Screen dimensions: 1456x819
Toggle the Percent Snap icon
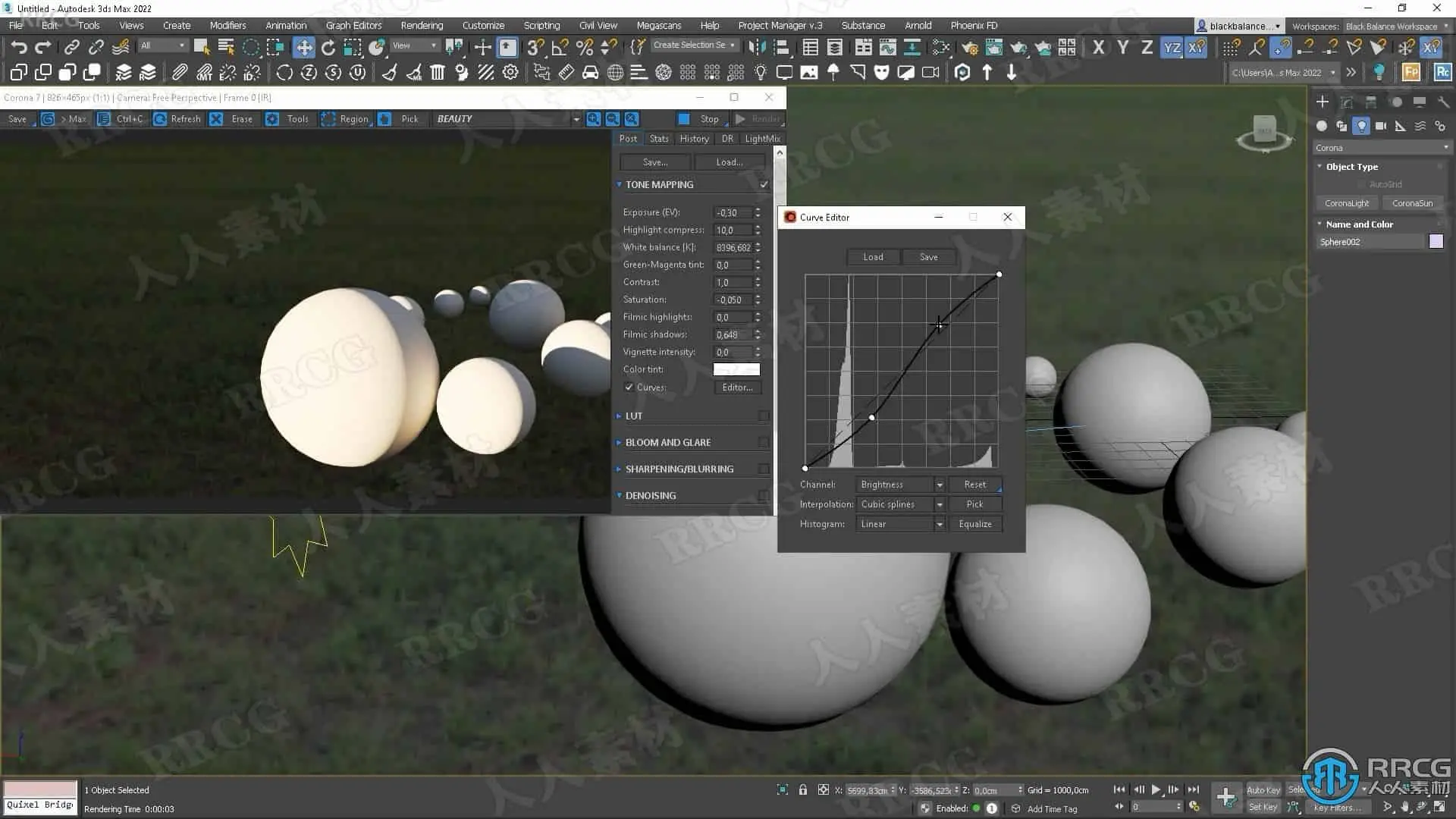[585, 47]
